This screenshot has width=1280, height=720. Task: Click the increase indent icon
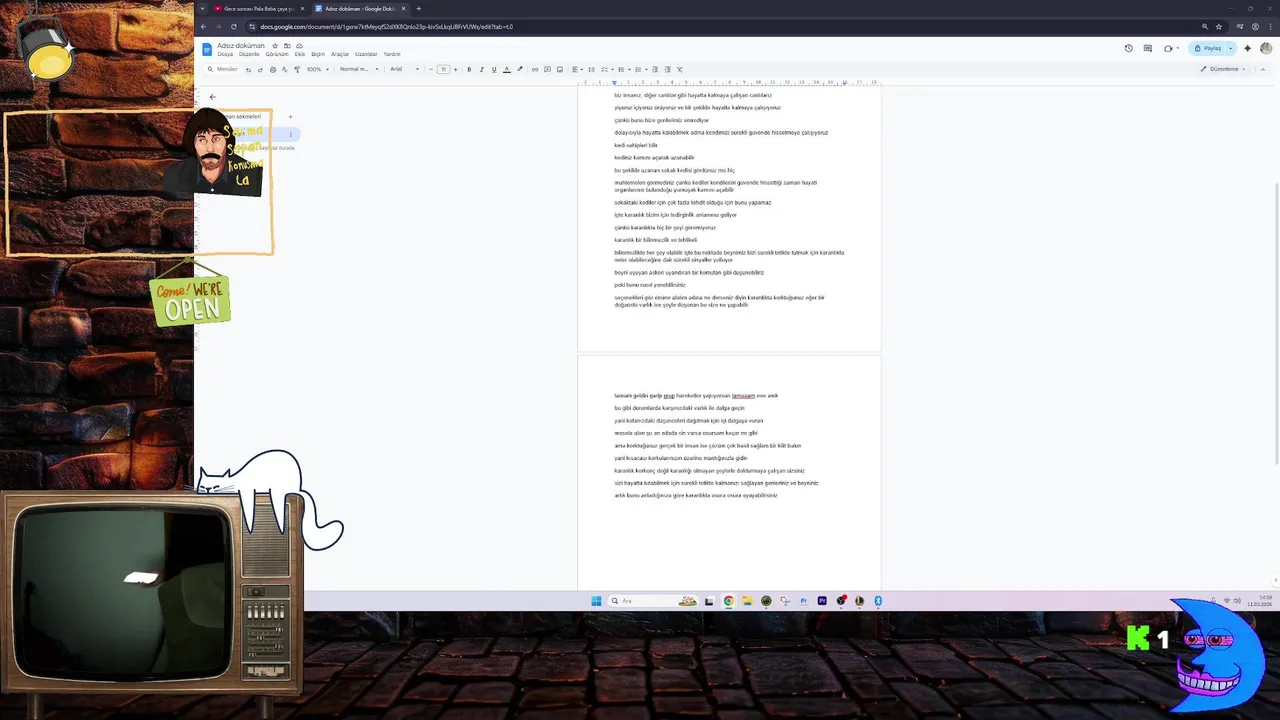pos(667,69)
